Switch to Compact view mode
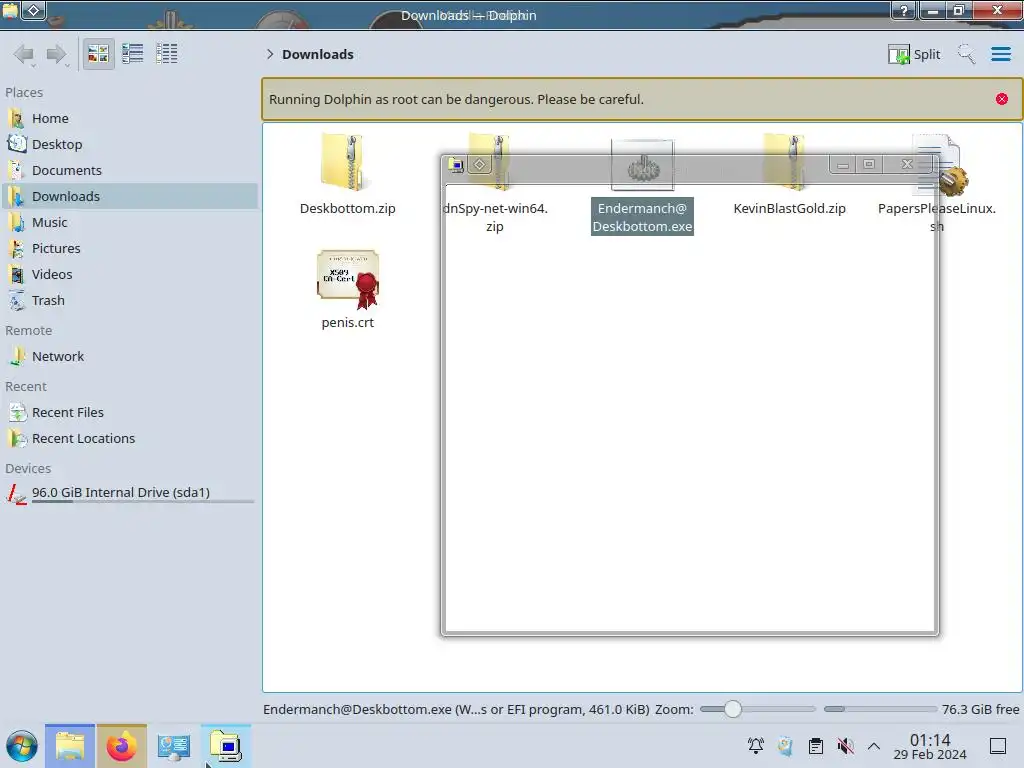This screenshot has height=768, width=1024. click(133, 54)
